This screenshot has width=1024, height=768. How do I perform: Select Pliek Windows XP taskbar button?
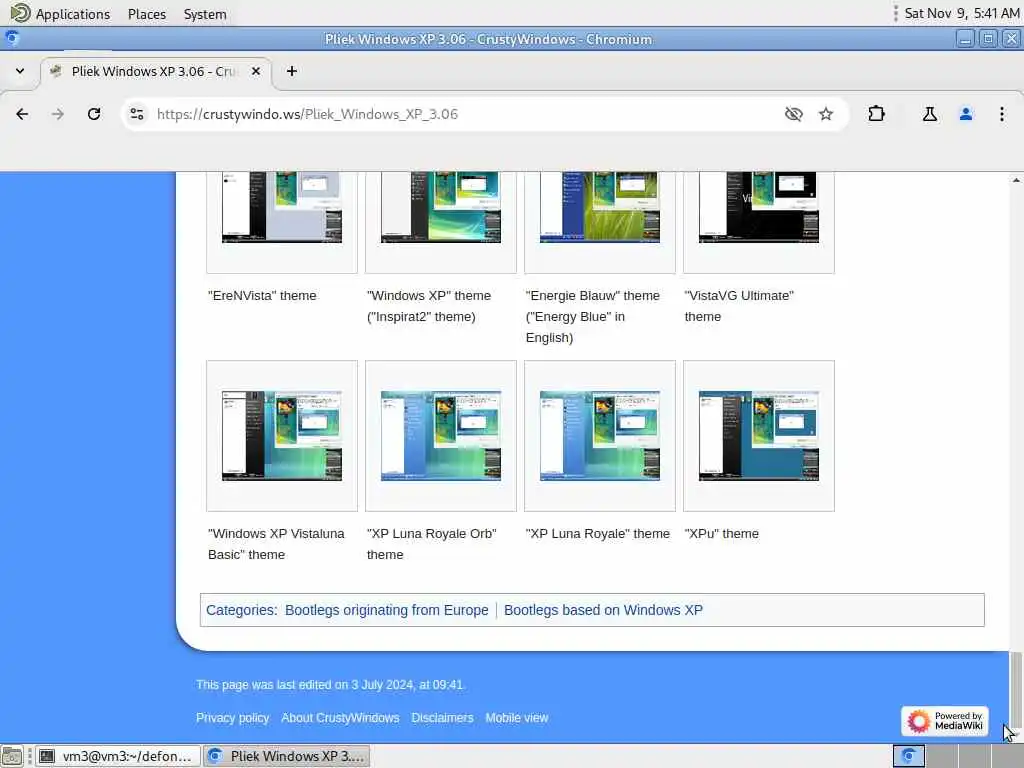tap(287, 756)
